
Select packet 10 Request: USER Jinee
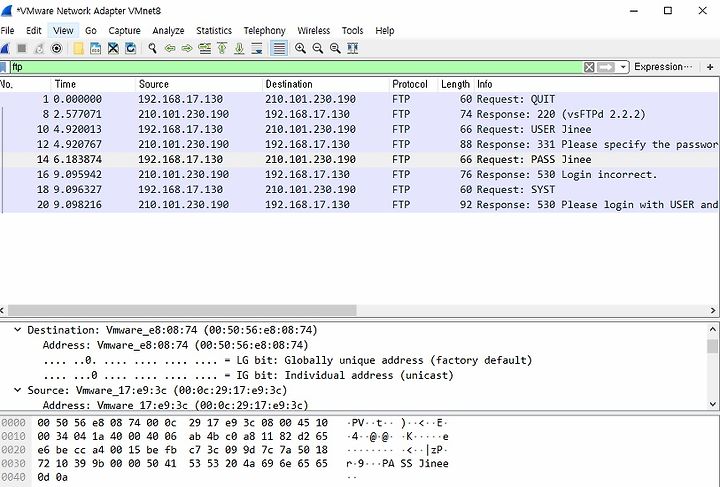[359, 129]
